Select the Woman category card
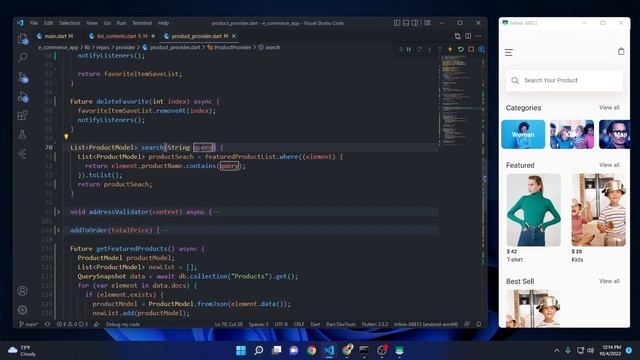This screenshot has height=360, width=640. 523,134
